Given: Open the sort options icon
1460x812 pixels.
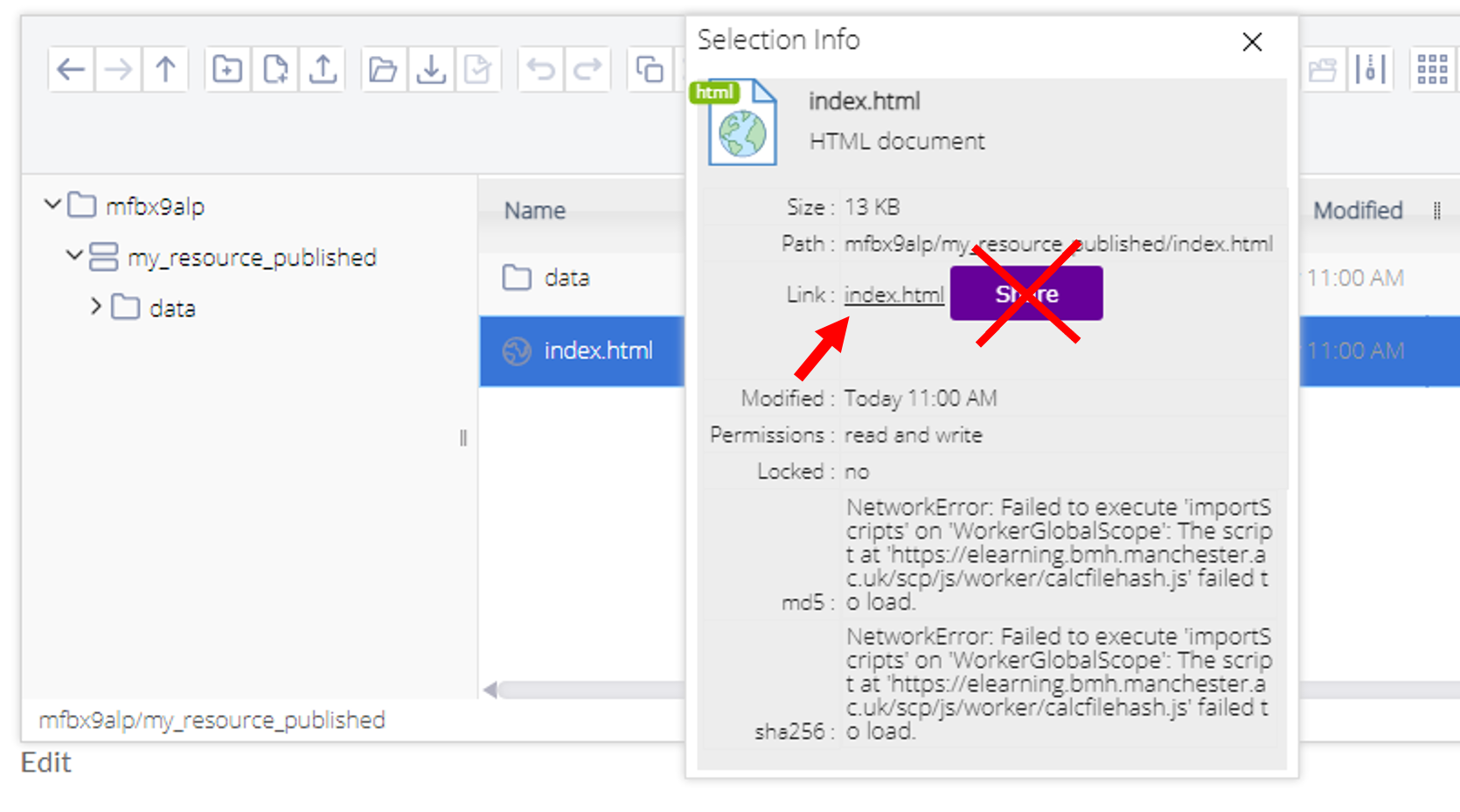Looking at the screenshot, I should pos(1370,69).
